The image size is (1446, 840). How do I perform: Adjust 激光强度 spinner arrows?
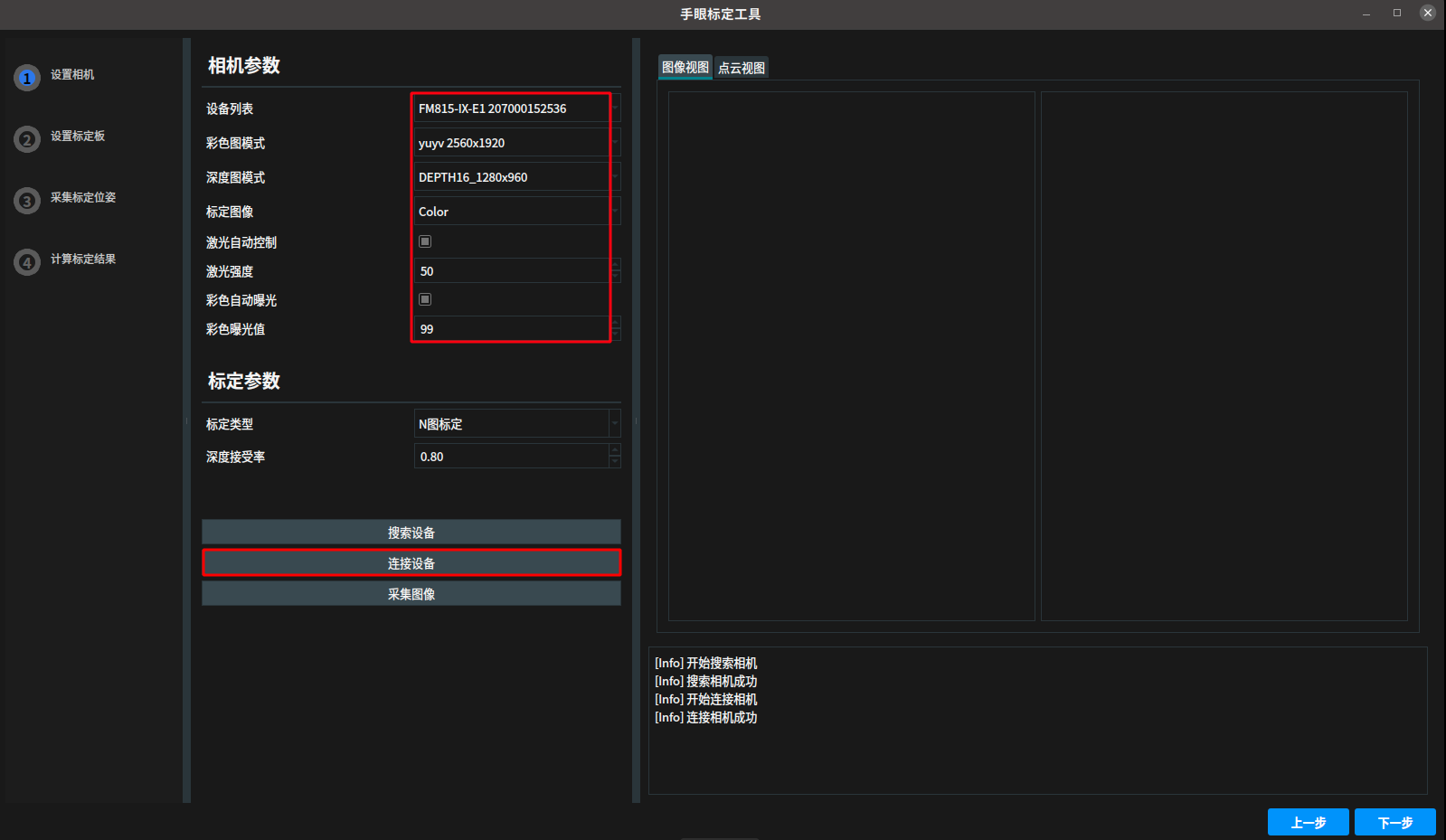(615, 271)
